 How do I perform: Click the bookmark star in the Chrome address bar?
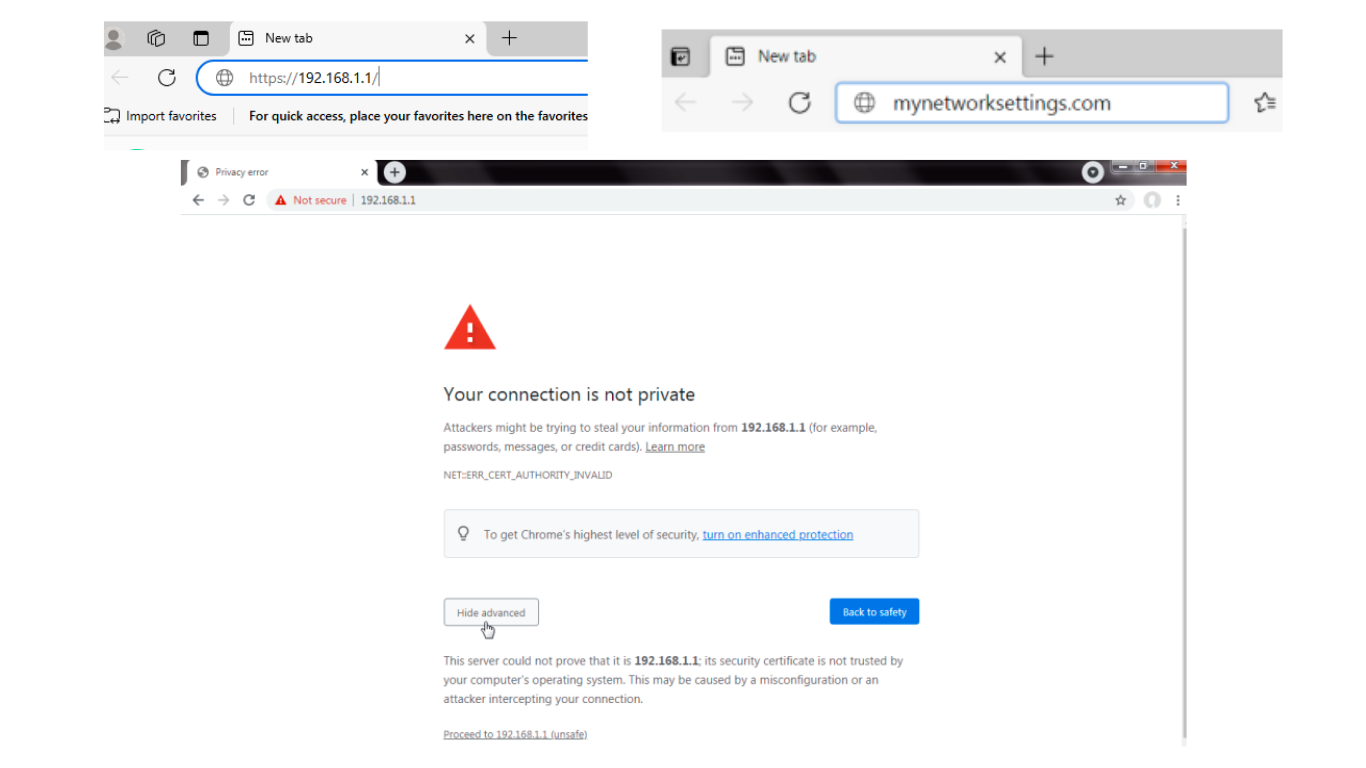1121,200
